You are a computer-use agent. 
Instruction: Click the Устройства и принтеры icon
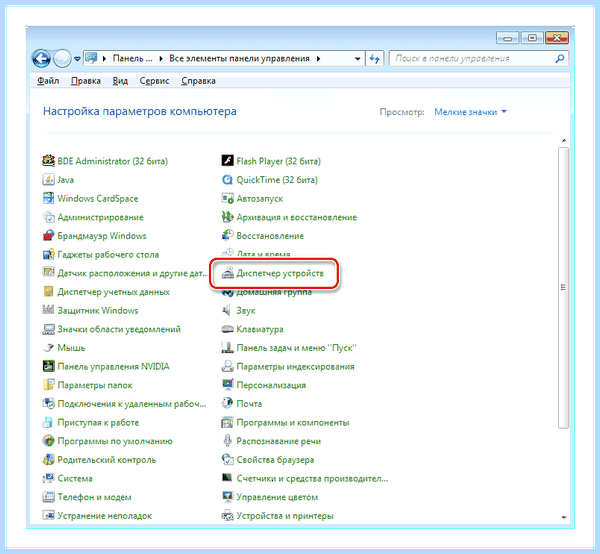point(227,516)
